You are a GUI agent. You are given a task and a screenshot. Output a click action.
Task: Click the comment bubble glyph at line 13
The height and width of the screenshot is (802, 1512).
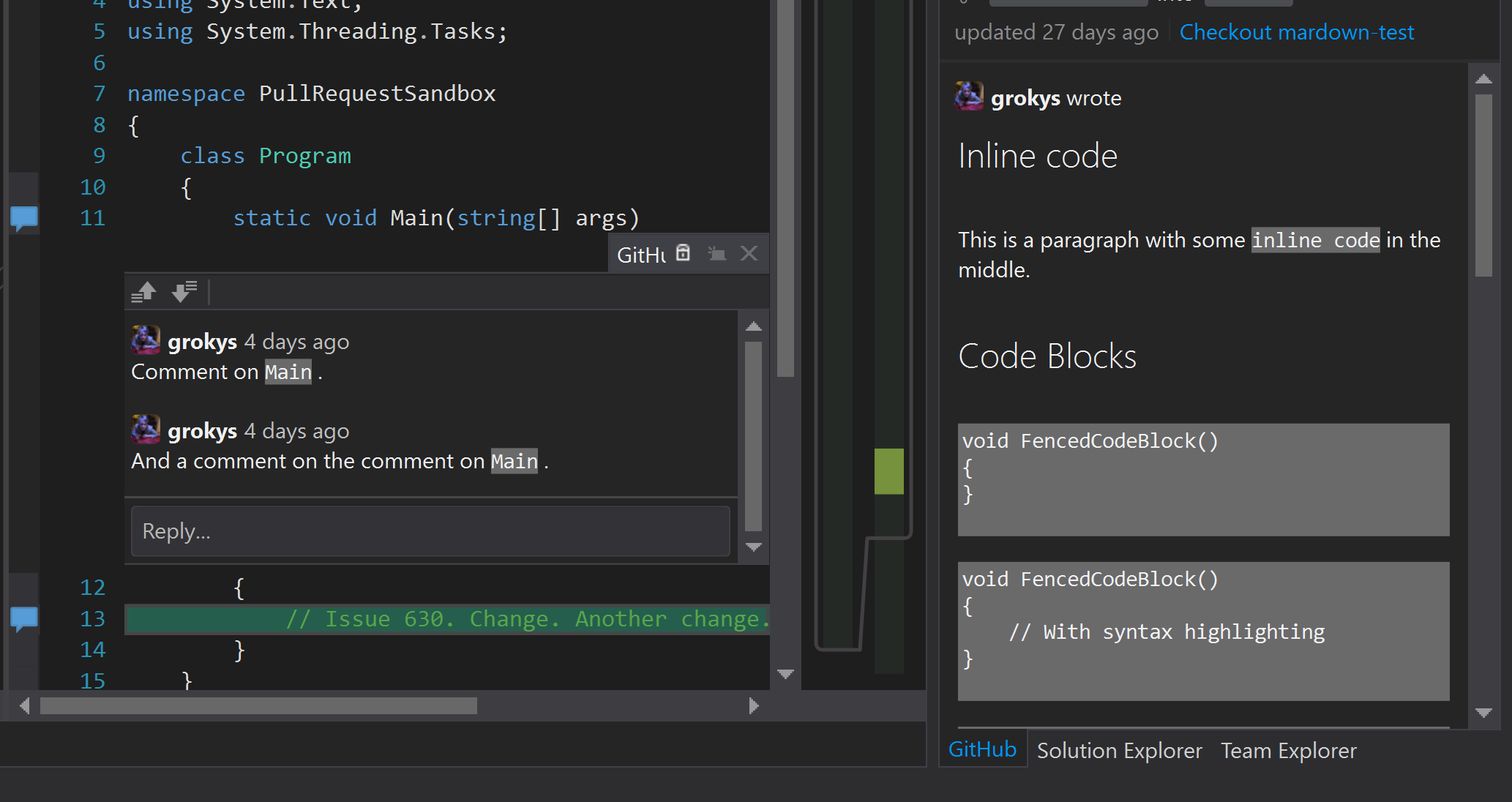24,618
